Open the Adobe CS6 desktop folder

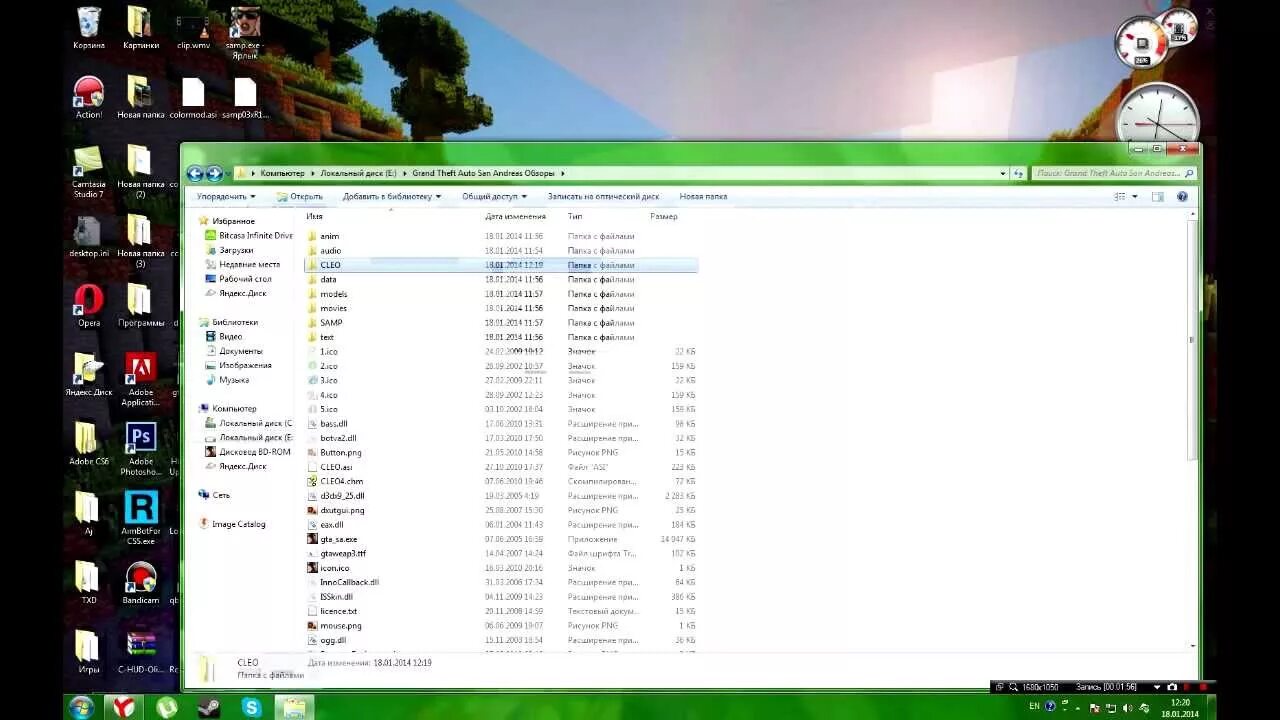tap(89, 444)
